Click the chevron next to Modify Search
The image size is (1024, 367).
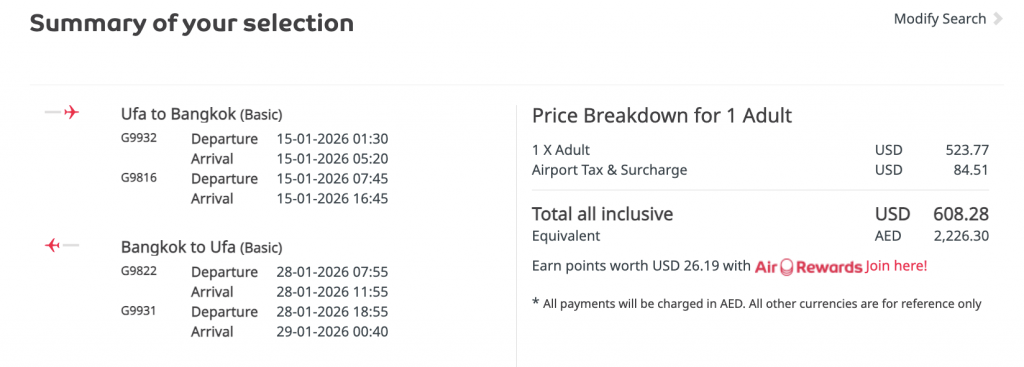[998, 19]
